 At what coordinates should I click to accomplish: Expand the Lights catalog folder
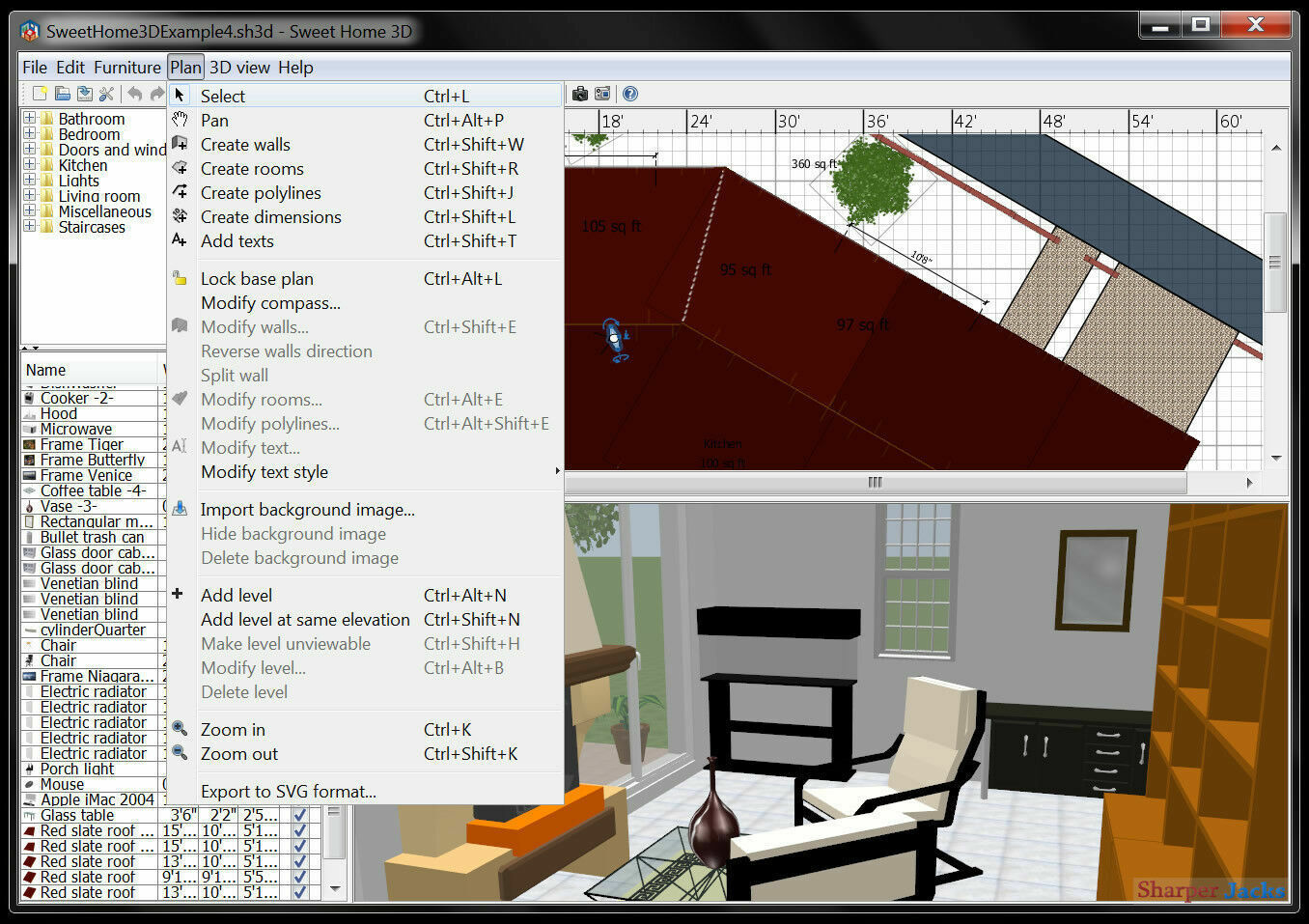click(x=30, y=181)
